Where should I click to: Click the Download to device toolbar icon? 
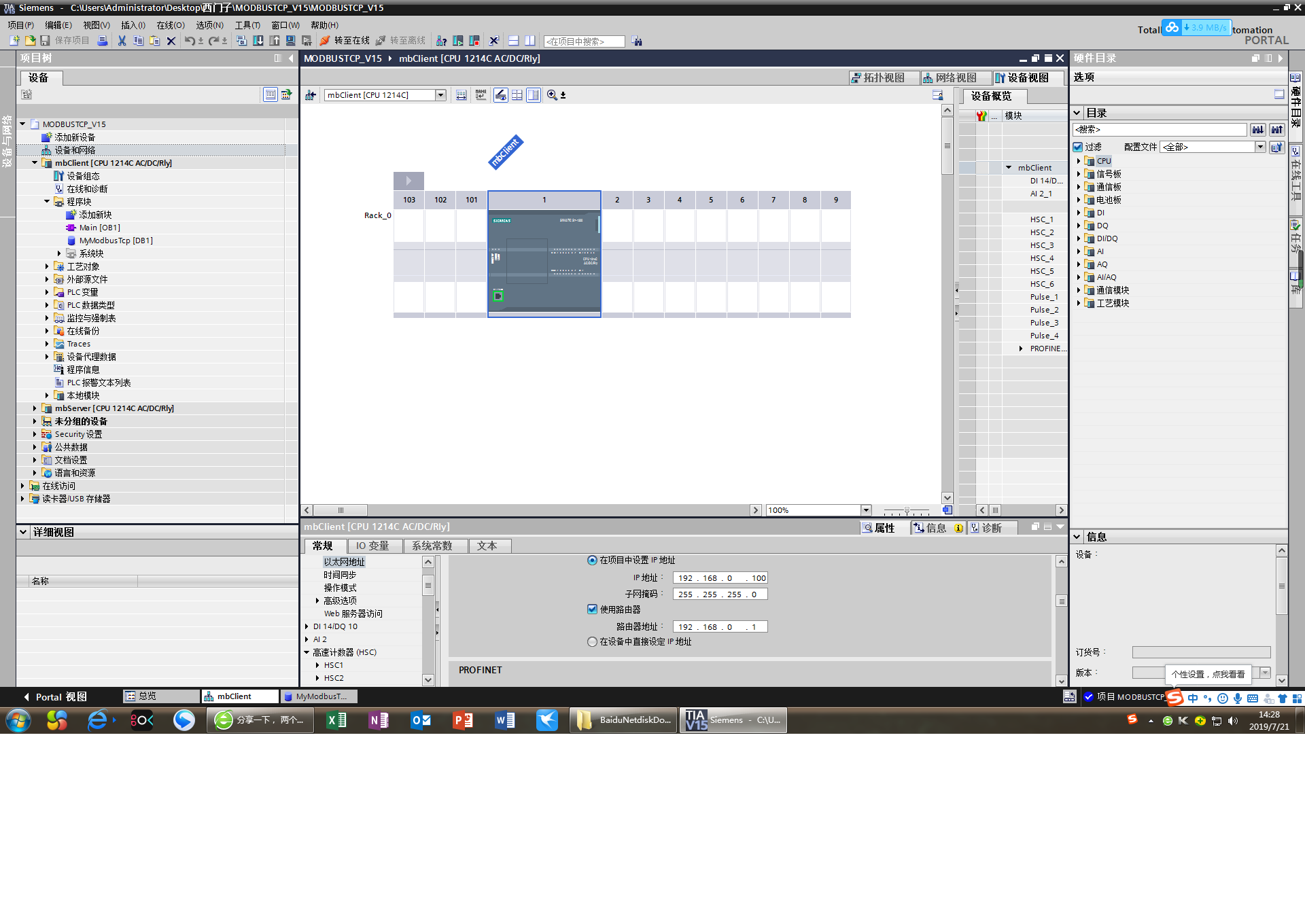(x=258, y=41)
